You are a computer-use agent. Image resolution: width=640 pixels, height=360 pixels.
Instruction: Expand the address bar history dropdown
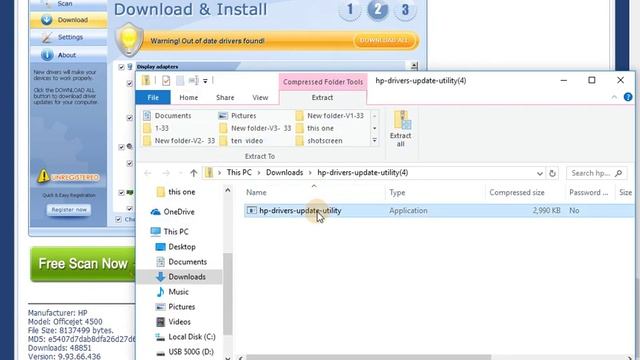539,173
